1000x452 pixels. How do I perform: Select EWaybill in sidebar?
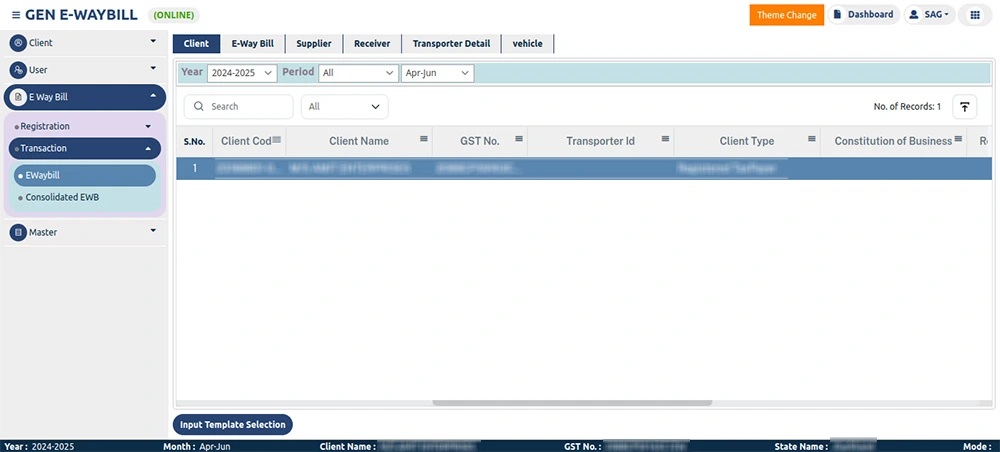click(85, 175)
